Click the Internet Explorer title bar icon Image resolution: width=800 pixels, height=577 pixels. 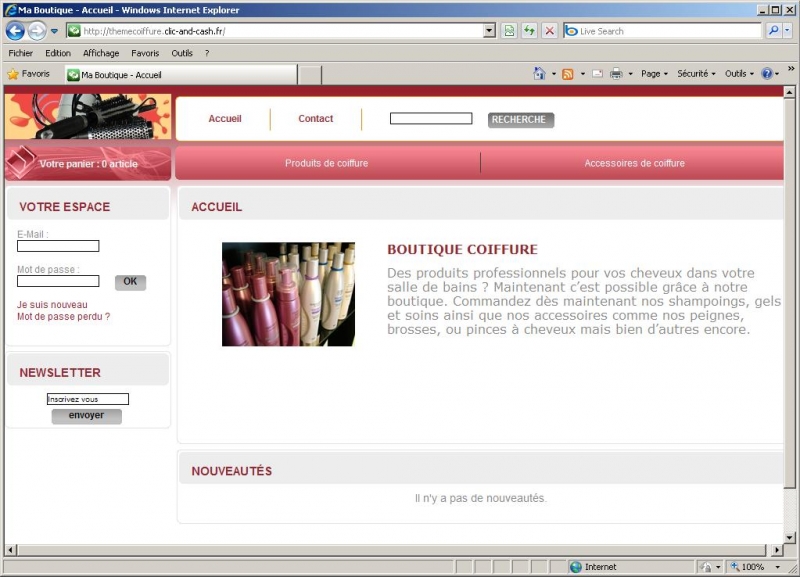(x=10, y=10)
